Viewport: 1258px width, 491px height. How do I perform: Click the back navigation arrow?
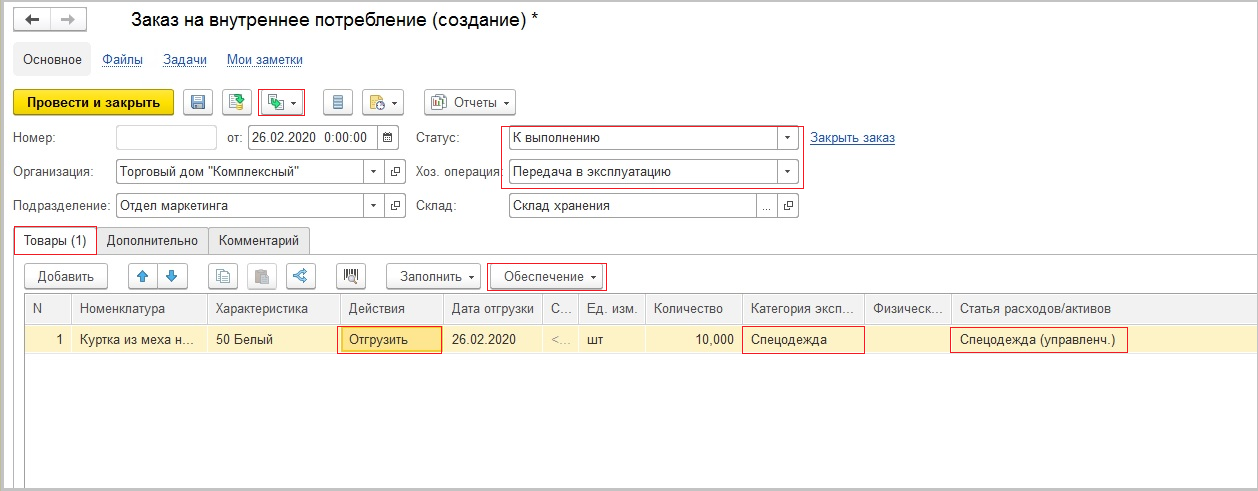click(32, 20)
